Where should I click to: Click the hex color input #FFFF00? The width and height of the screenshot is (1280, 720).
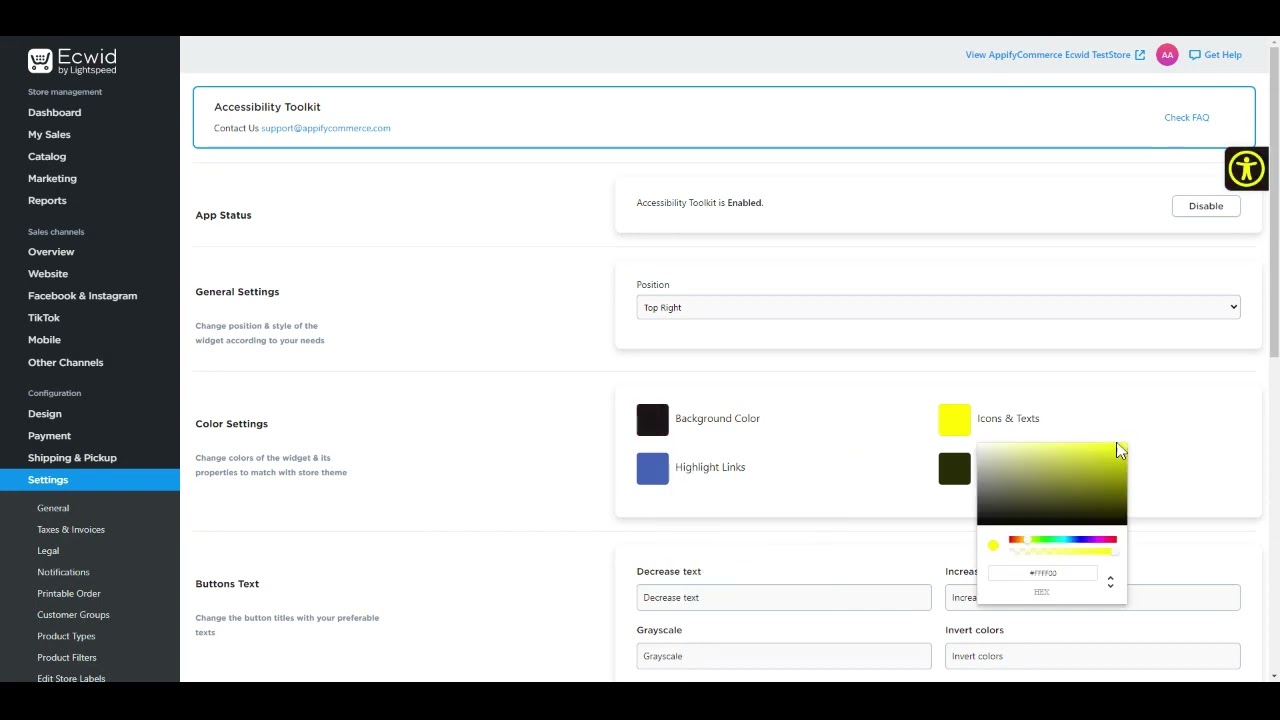pos(1043,573)
